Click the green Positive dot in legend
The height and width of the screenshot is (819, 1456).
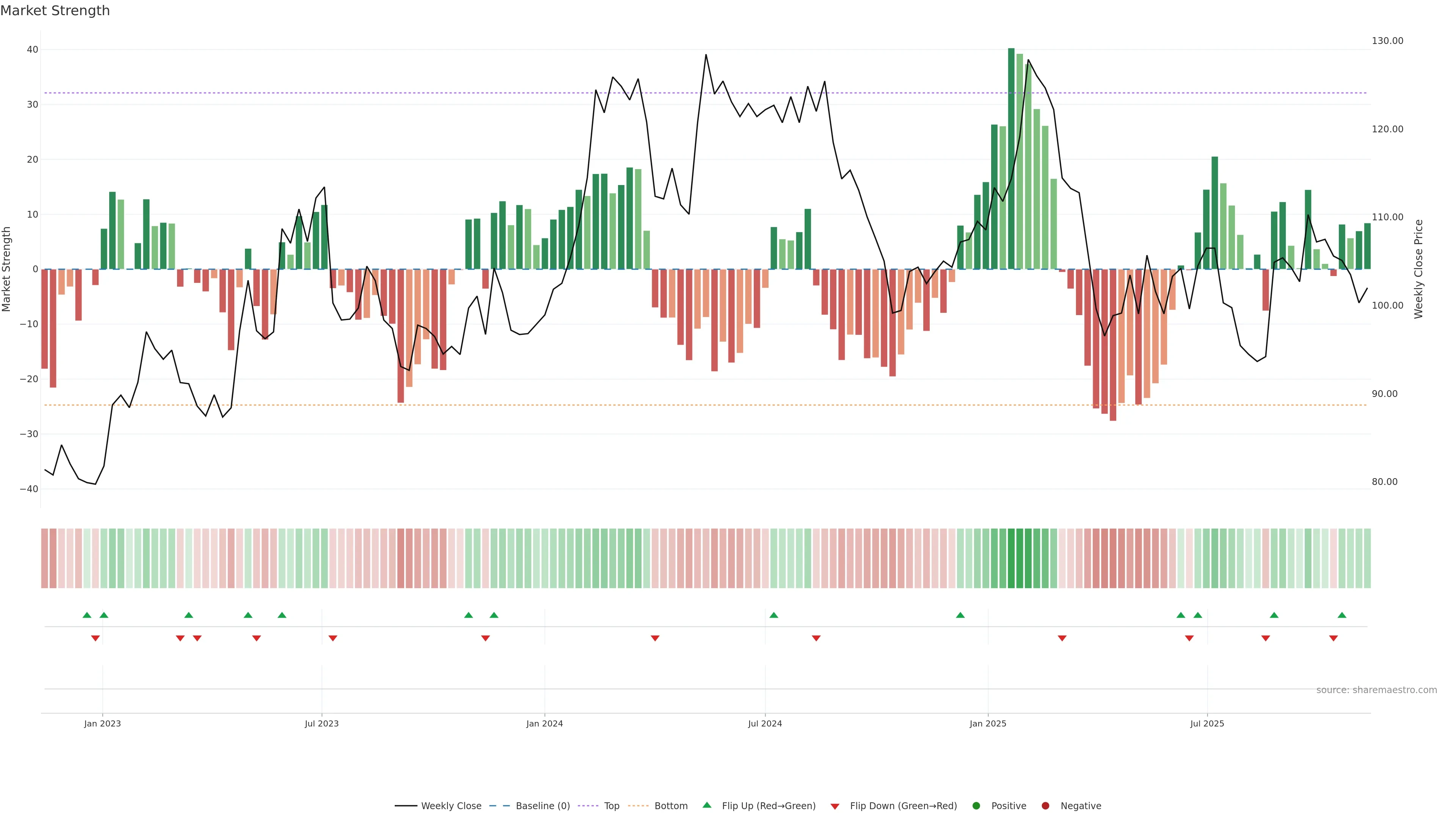click(x=976, y=806)
